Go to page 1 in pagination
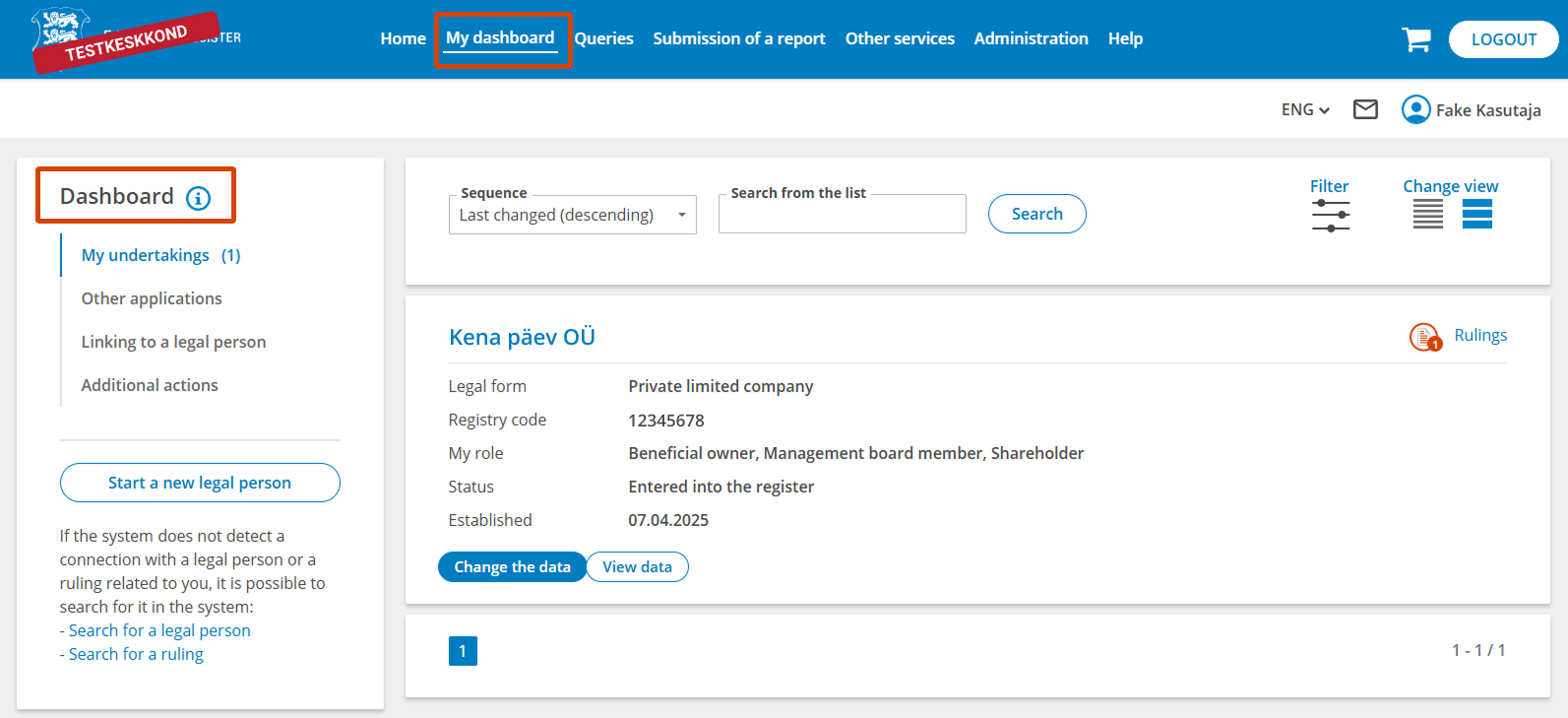 pyautogui.click(x=463, y=651)
